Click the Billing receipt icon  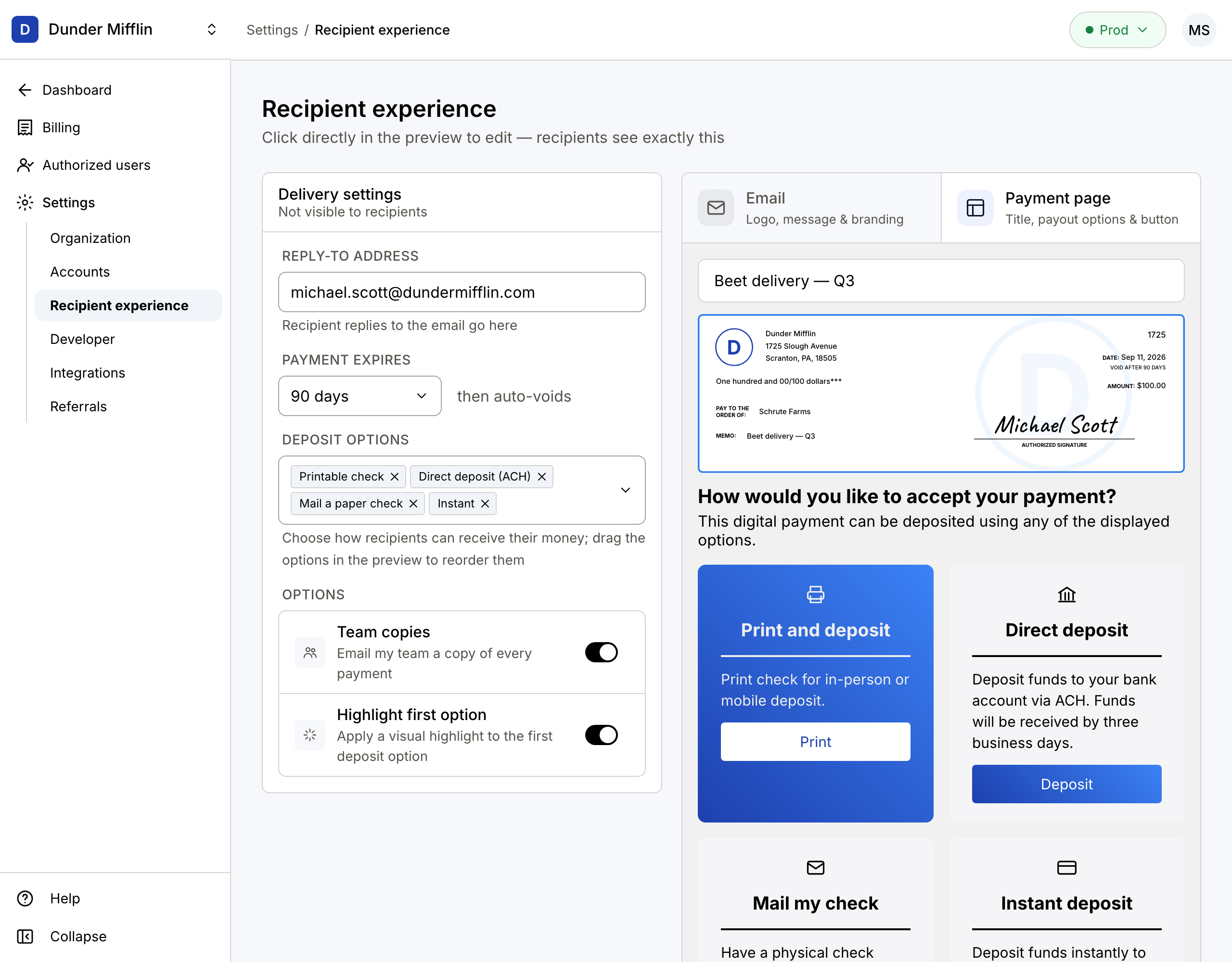[25, 127]
